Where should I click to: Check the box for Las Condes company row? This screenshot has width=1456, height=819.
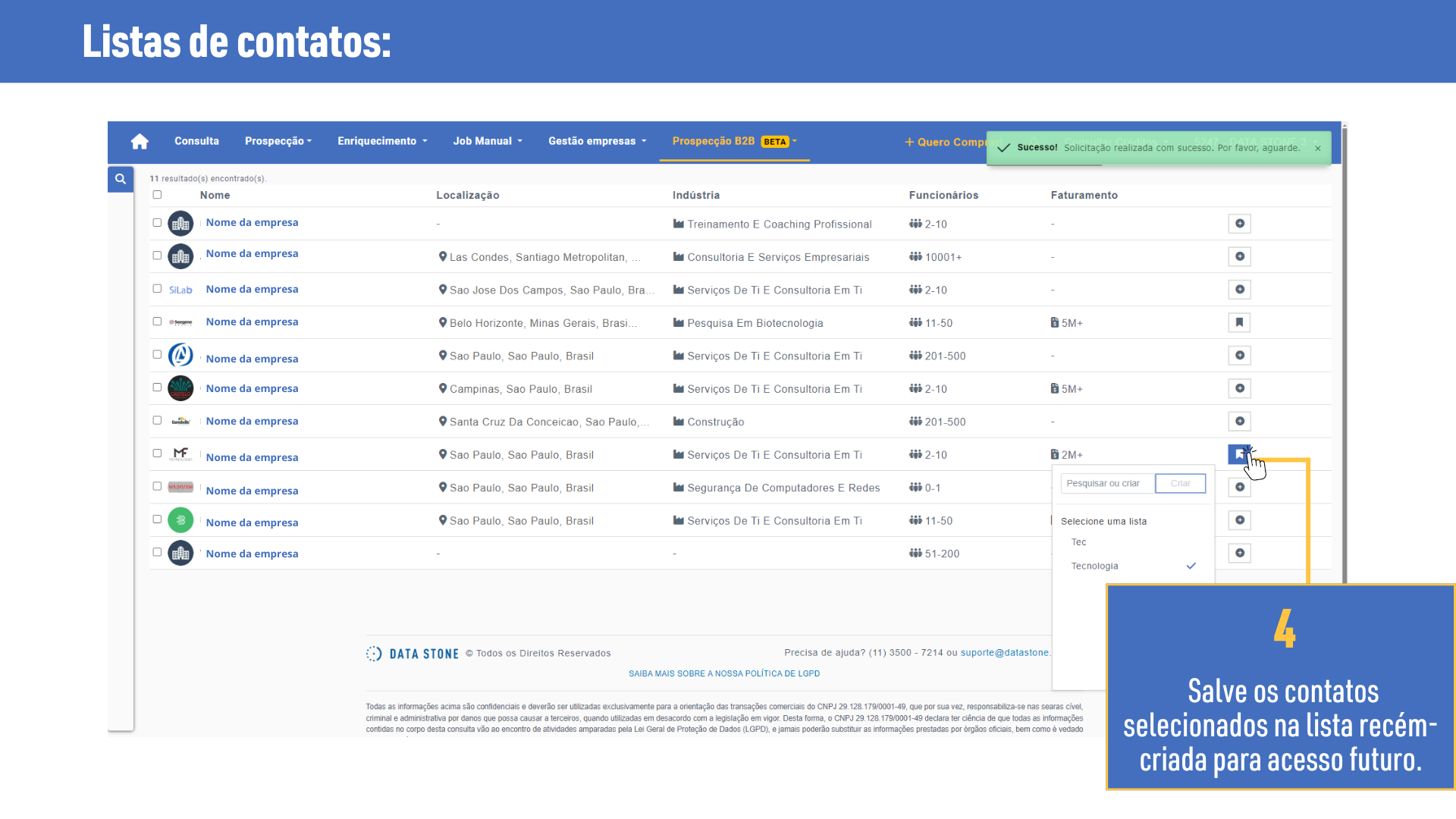click(157, 256)
